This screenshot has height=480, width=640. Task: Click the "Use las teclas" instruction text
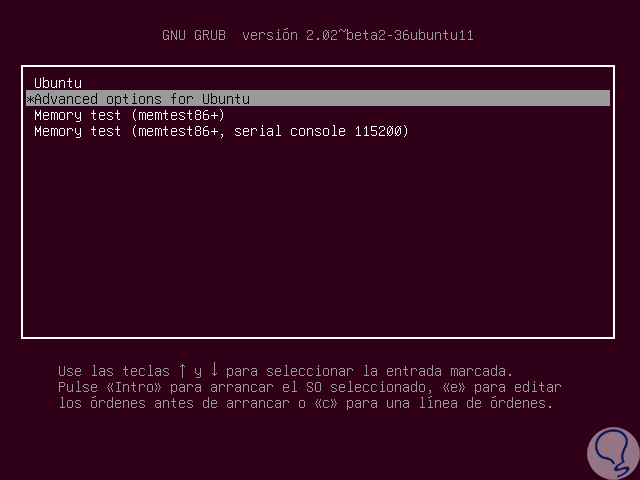(x=115, y=371)
